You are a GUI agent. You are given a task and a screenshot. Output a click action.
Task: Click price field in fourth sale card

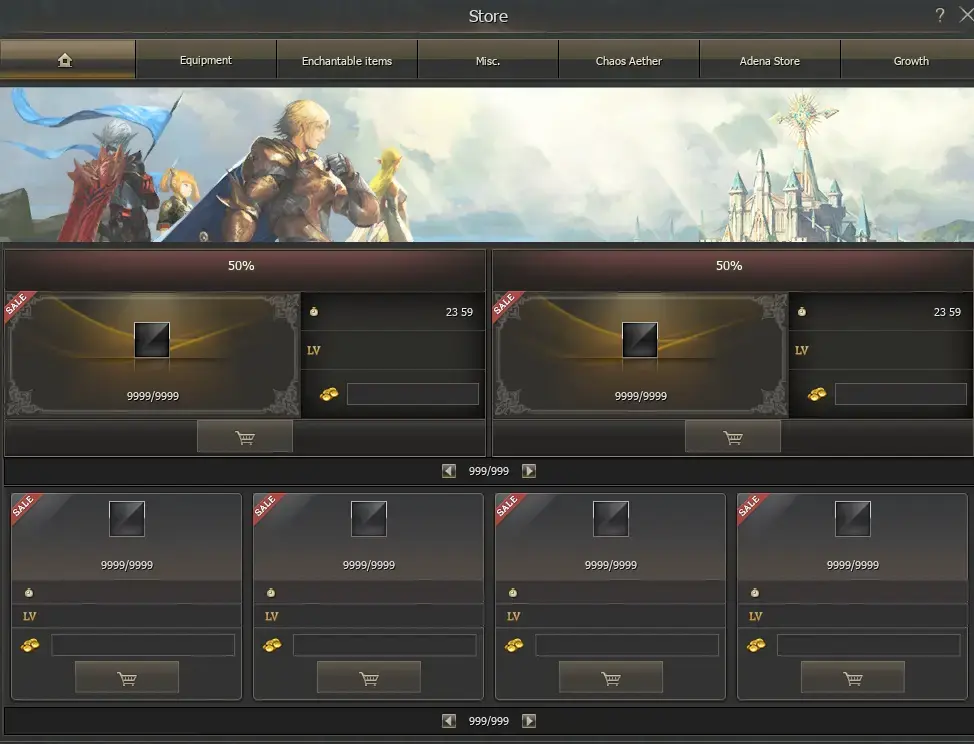click(868, 645)
